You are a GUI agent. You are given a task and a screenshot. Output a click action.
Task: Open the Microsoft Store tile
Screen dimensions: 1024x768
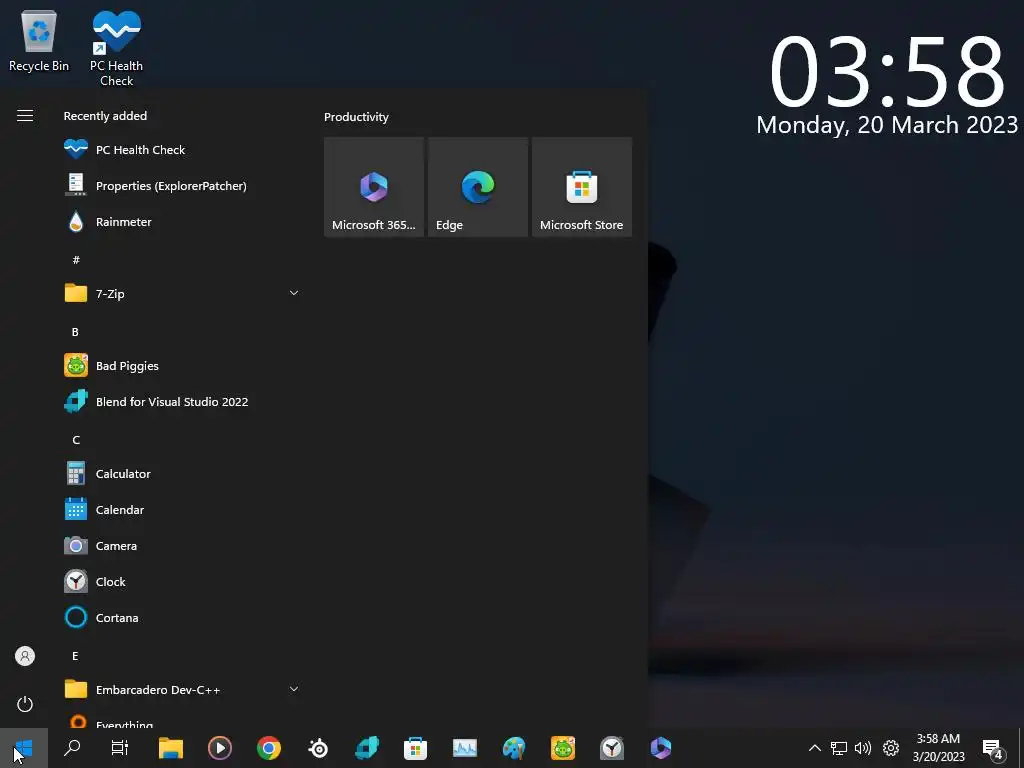pyautogui.click(x=582, y=187)
